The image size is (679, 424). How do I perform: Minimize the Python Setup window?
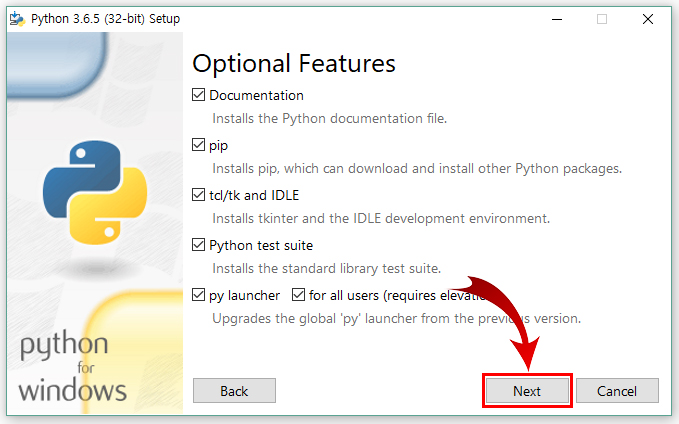[x=557, y=19]
